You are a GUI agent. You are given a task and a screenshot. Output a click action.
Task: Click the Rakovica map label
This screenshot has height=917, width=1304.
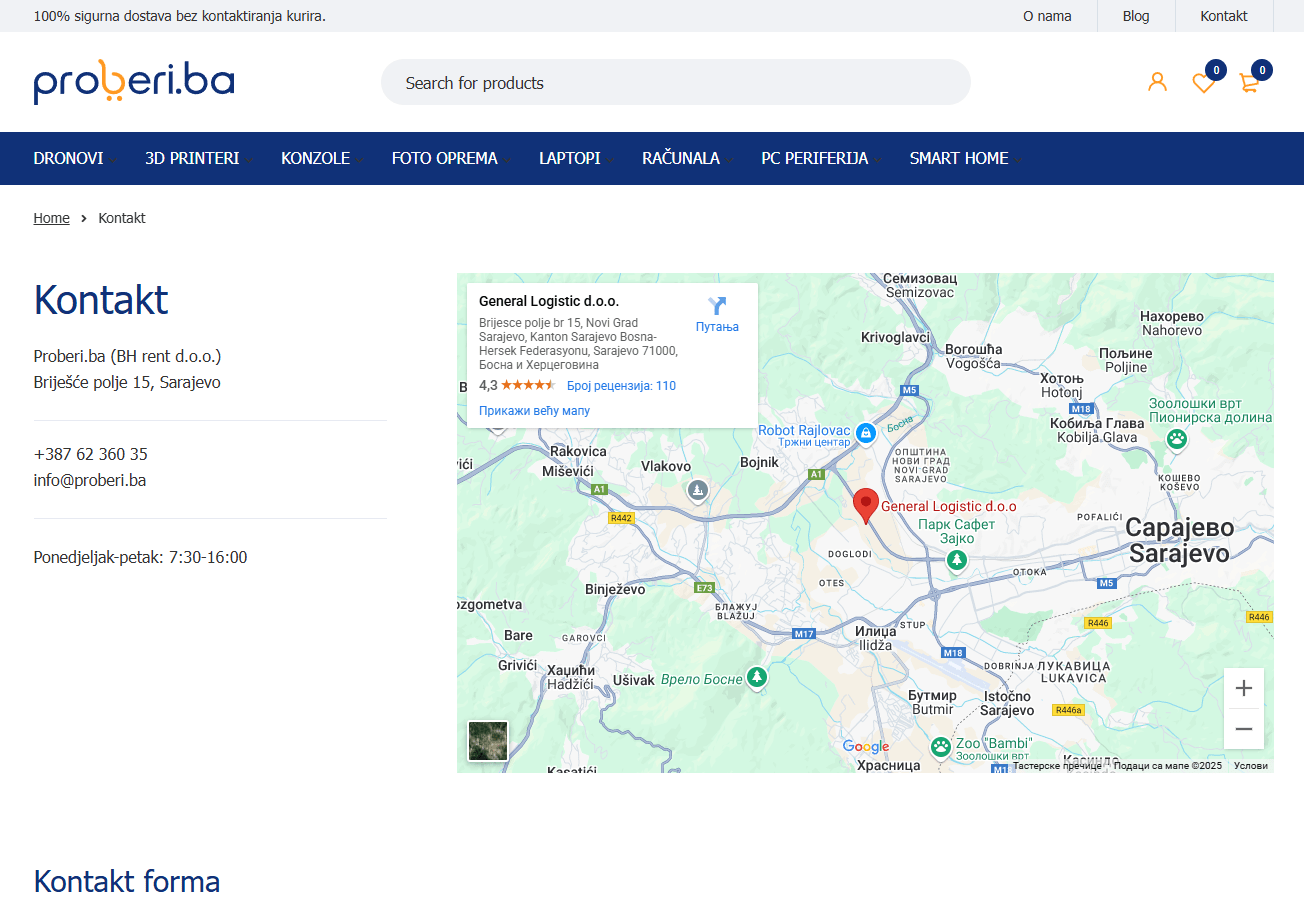tap(578, 452)
